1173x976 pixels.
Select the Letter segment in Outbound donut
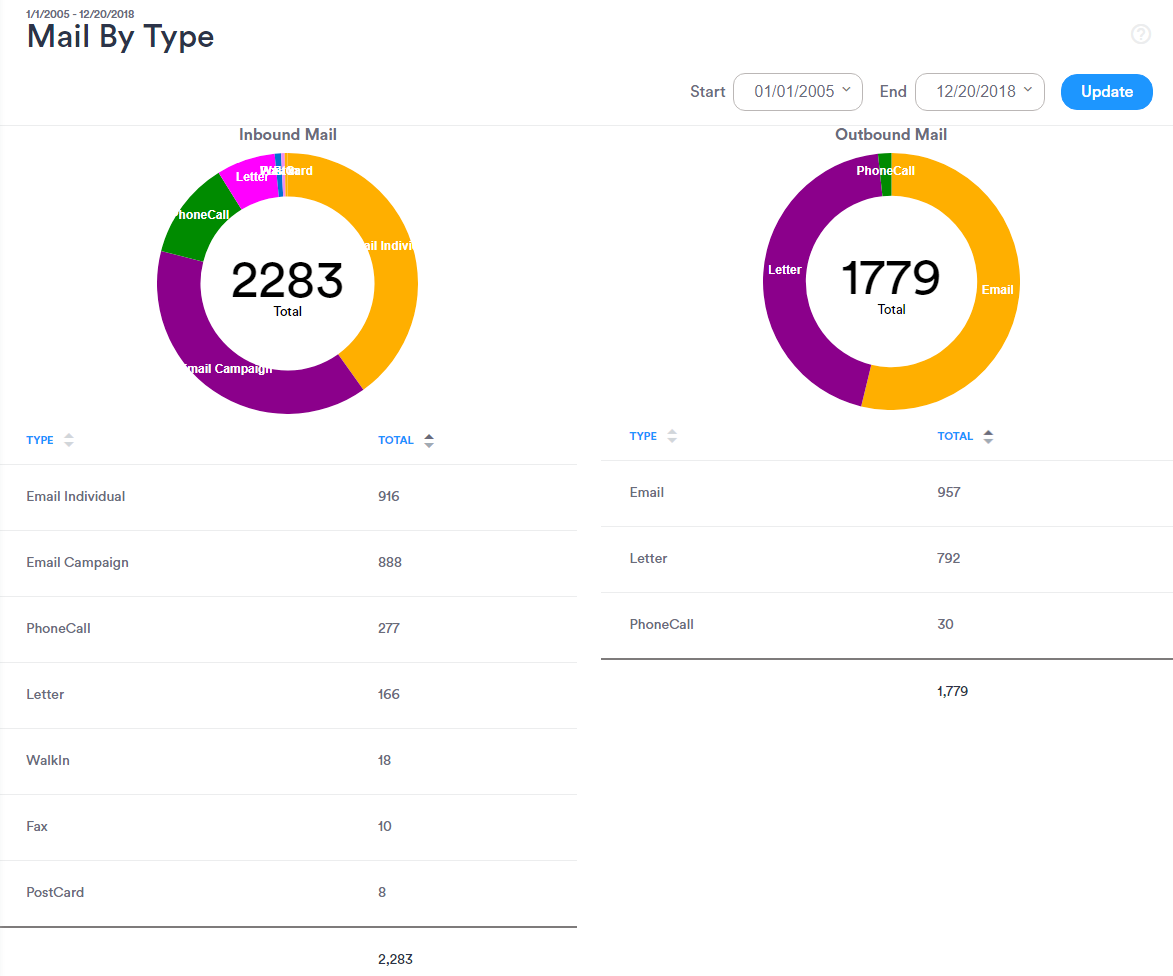coord(785,270)
